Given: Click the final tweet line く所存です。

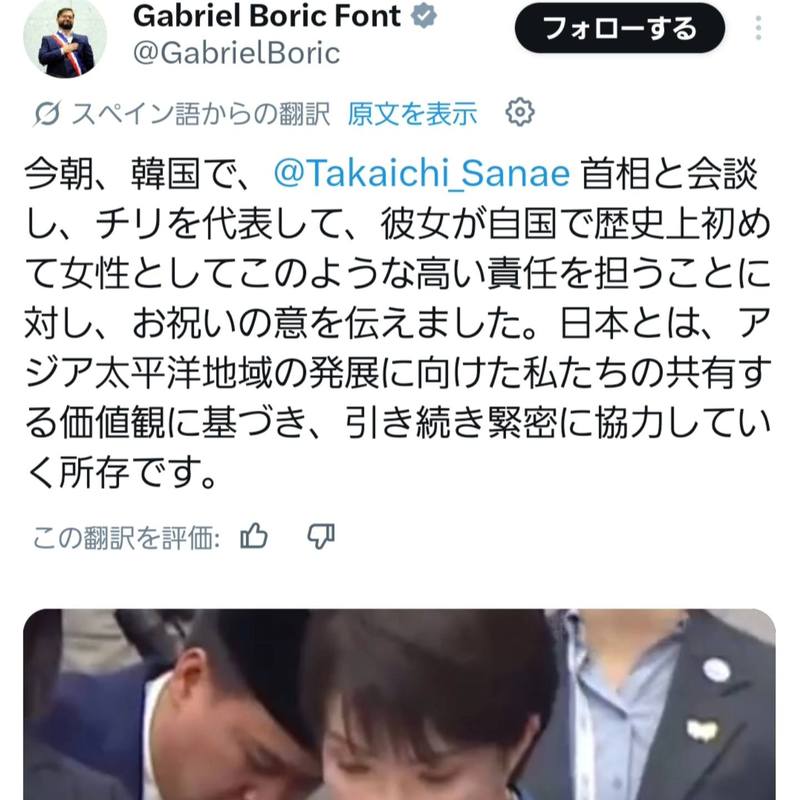Looking at the screenshot, I should click(x=121, y=473).
